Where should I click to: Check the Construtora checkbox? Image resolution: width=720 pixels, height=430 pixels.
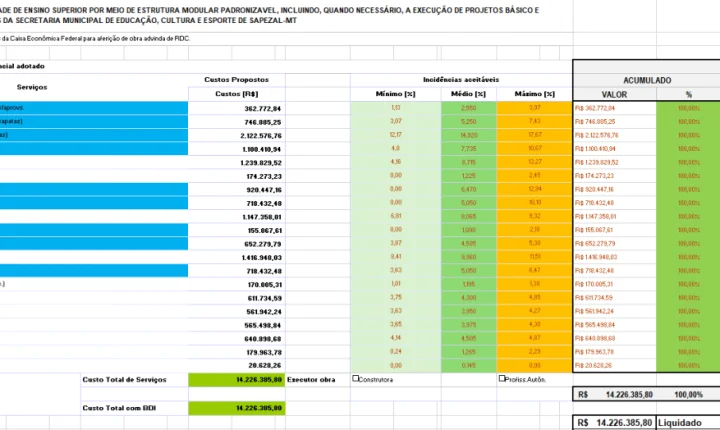(x=356, y=379)
